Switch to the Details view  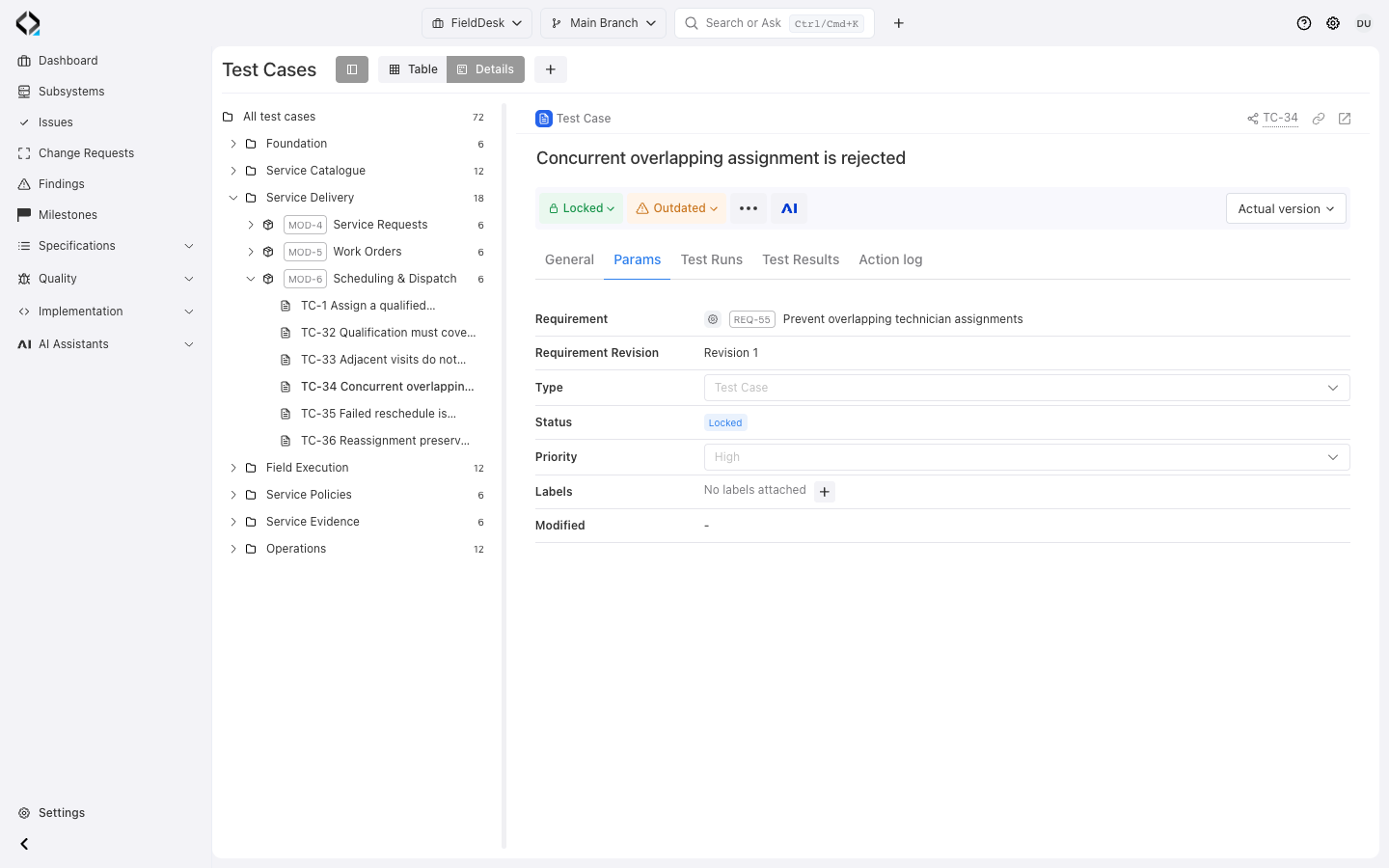485,69
